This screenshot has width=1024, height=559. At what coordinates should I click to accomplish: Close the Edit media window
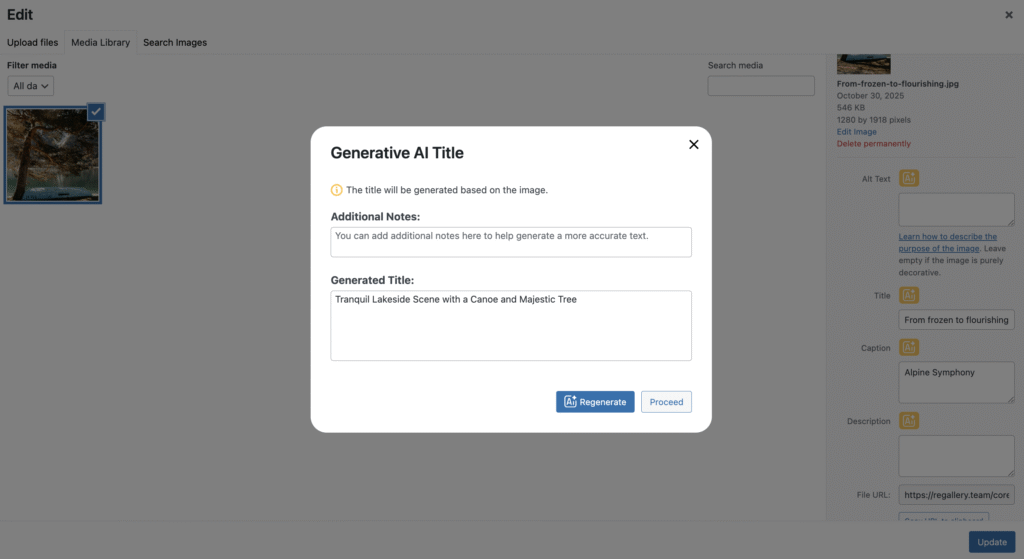click(1008, 15)
